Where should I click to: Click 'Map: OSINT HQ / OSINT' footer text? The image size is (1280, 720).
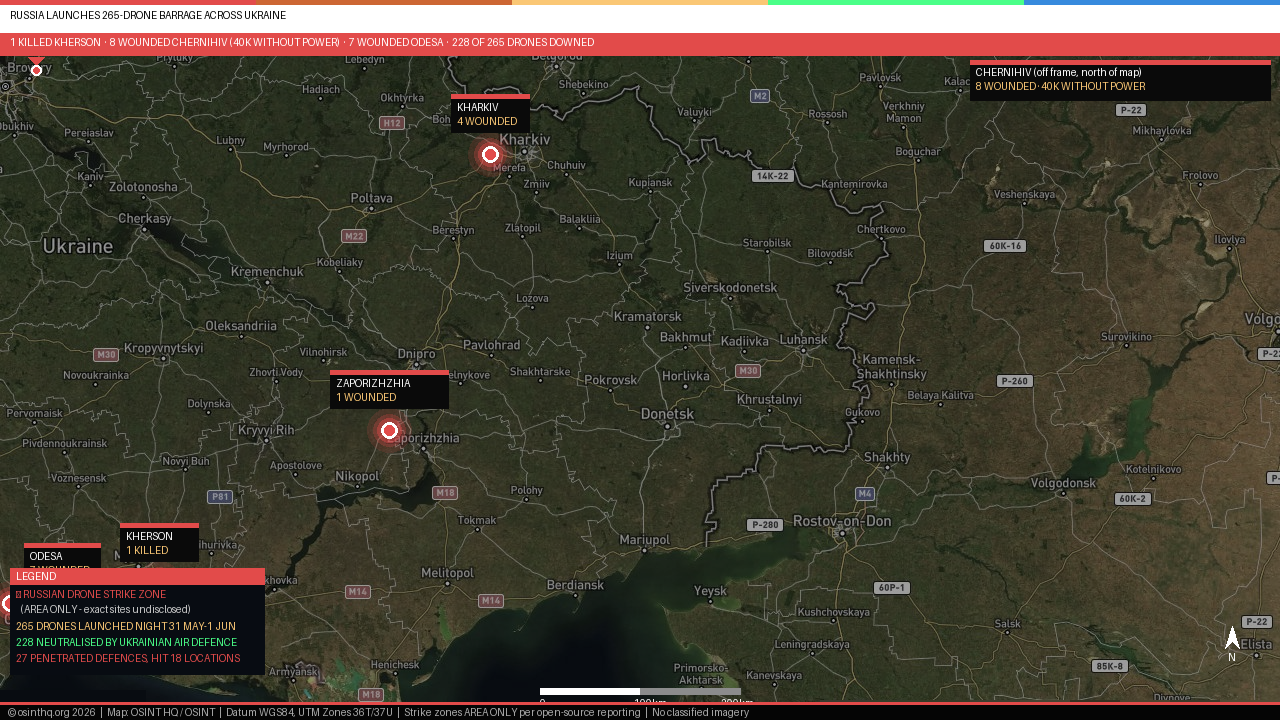[161, 712]
